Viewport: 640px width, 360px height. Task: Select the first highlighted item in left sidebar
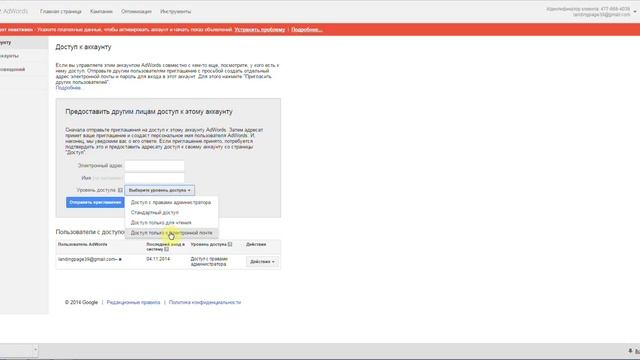(24, 42)
